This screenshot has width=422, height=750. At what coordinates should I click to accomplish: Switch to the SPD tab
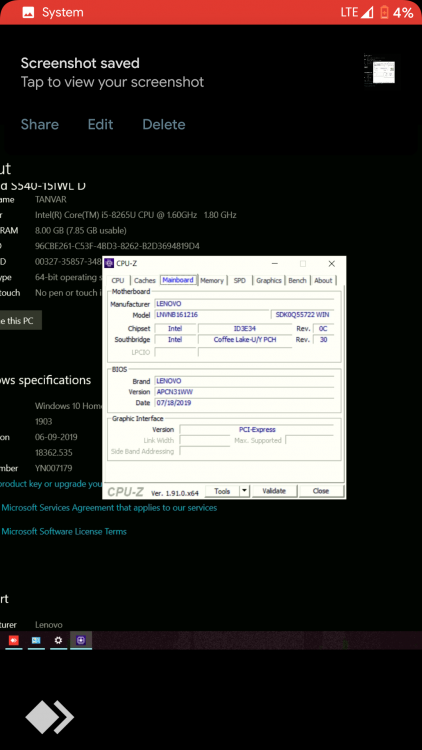[240, 280]
